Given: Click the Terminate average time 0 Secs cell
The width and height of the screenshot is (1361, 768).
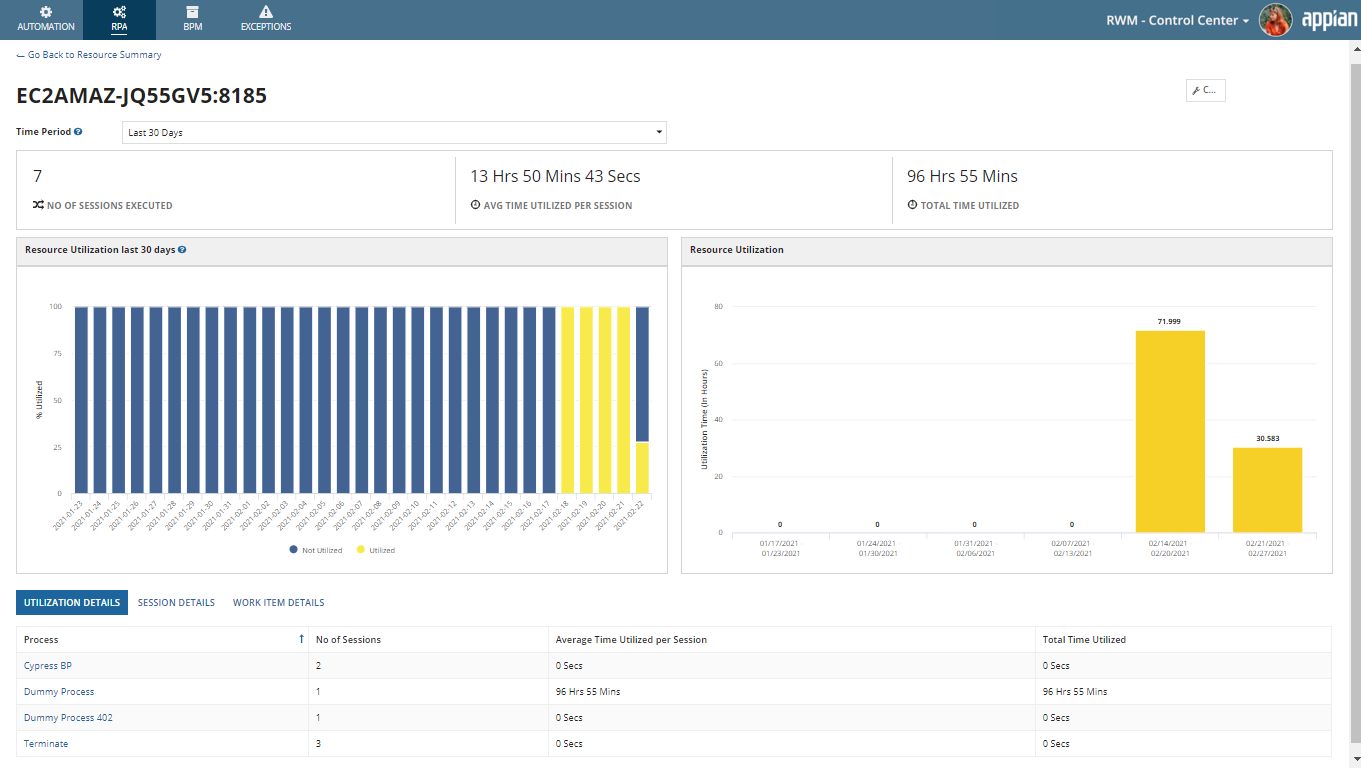Looking at the screenshot, I should [570, 743].
